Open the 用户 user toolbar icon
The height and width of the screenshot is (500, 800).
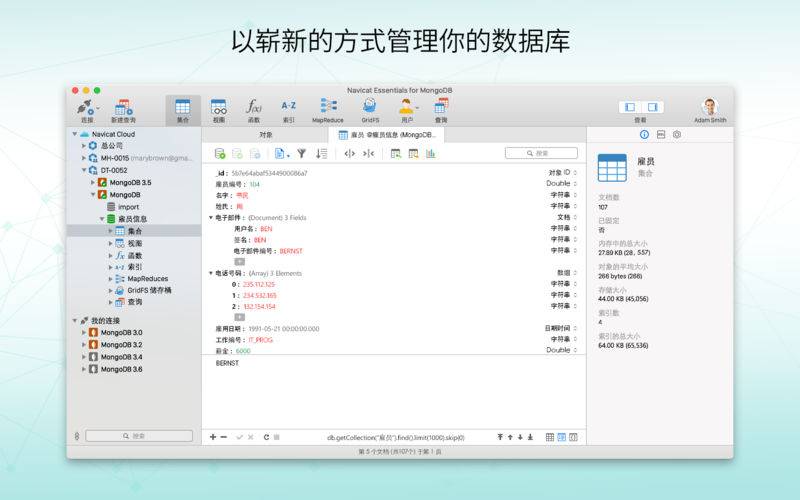tap(407, 111)
